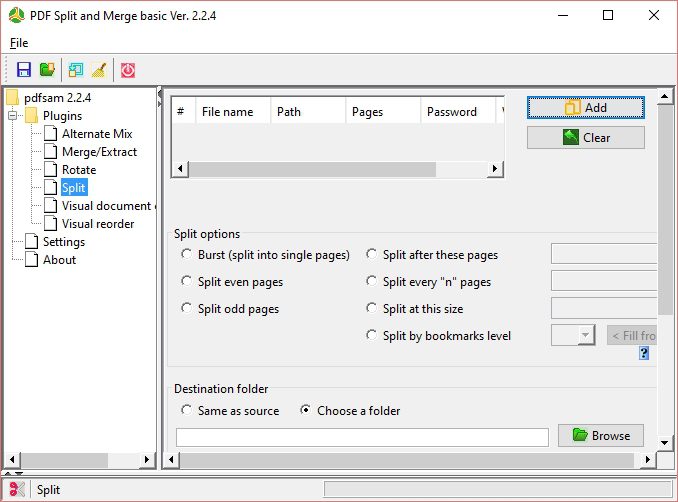This screenshot has height=502, width=678.
Task: Click the Clear button
Action: [585, 137]
